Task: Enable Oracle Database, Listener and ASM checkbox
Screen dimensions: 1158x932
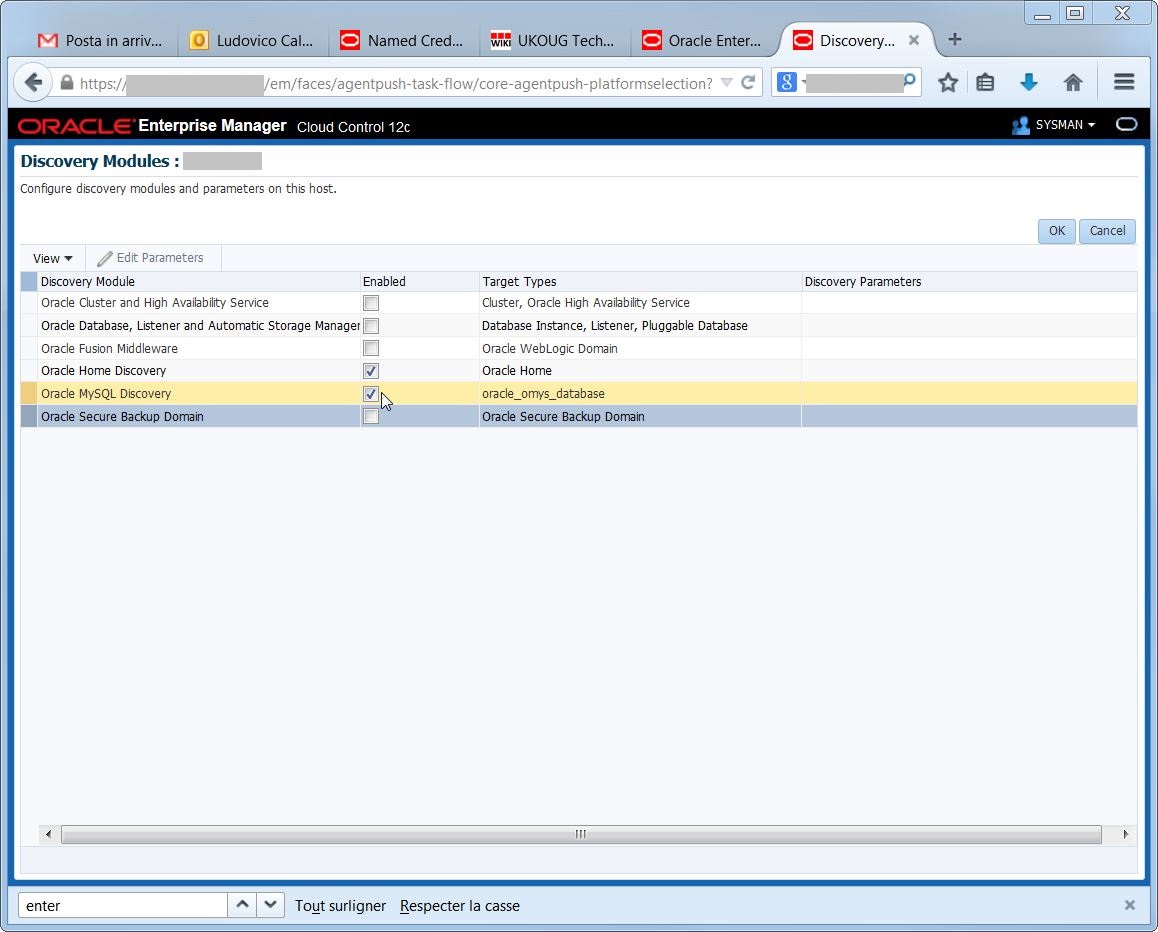Action: (371, 326)
